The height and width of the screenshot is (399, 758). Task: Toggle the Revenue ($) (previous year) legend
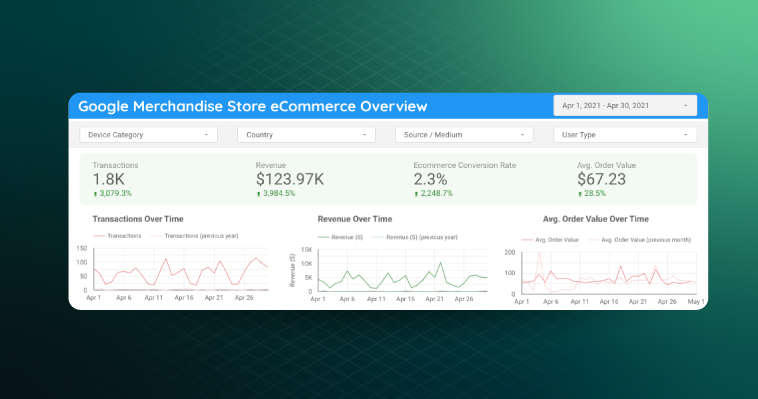coord(415,237)
